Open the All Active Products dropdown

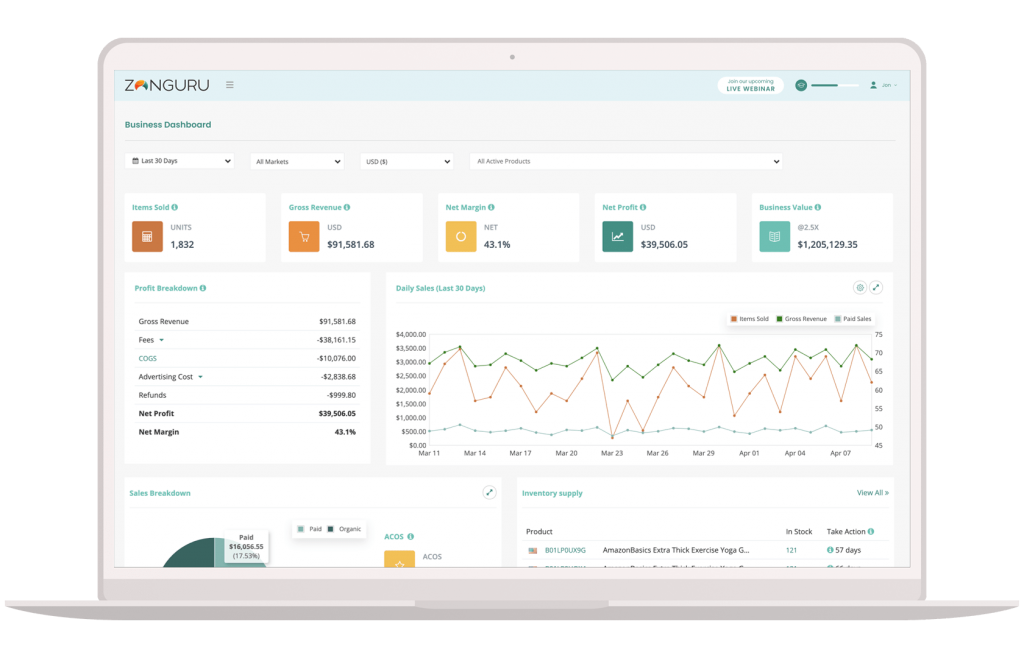point(626,161)
